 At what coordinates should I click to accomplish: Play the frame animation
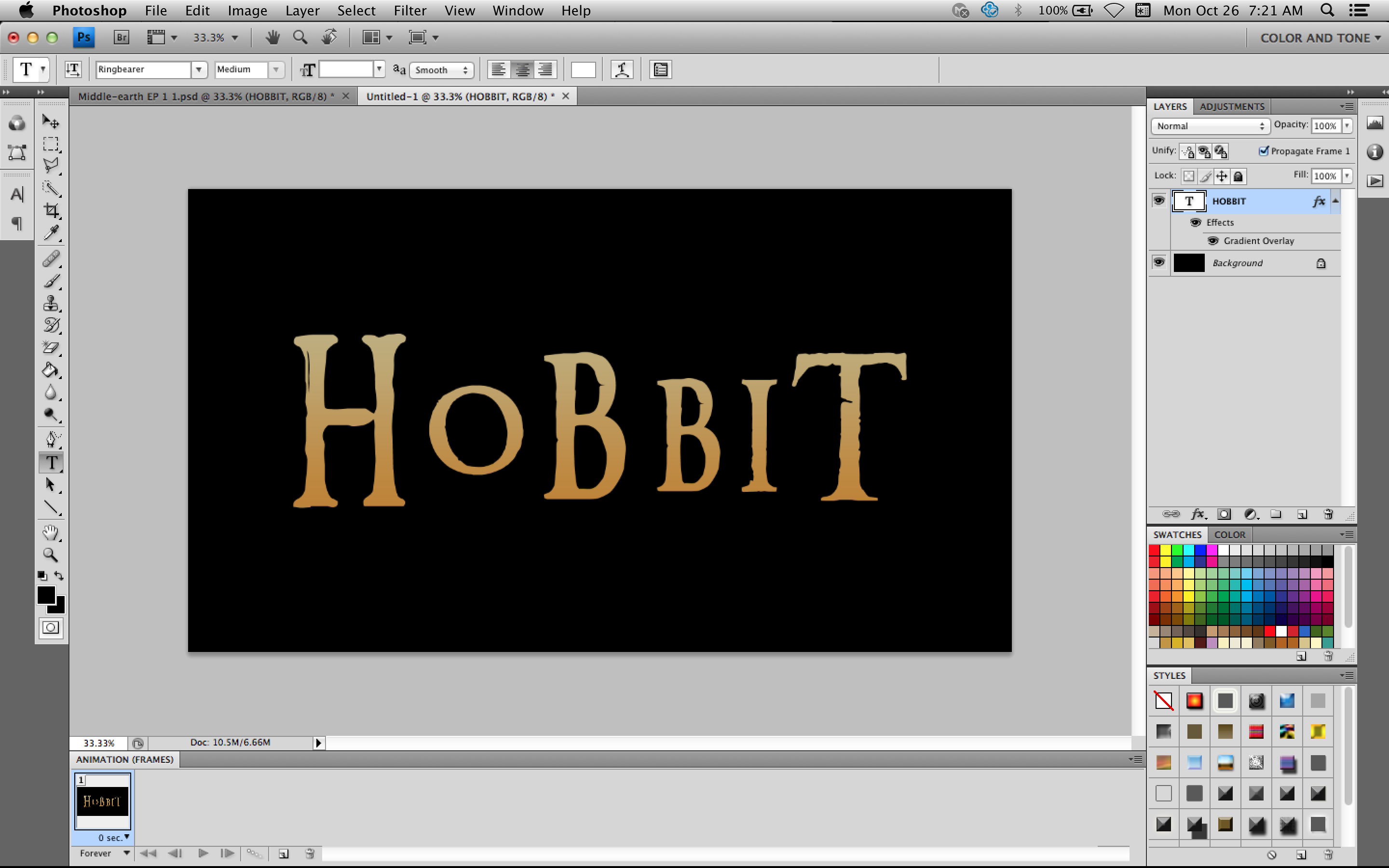(203, 853)
